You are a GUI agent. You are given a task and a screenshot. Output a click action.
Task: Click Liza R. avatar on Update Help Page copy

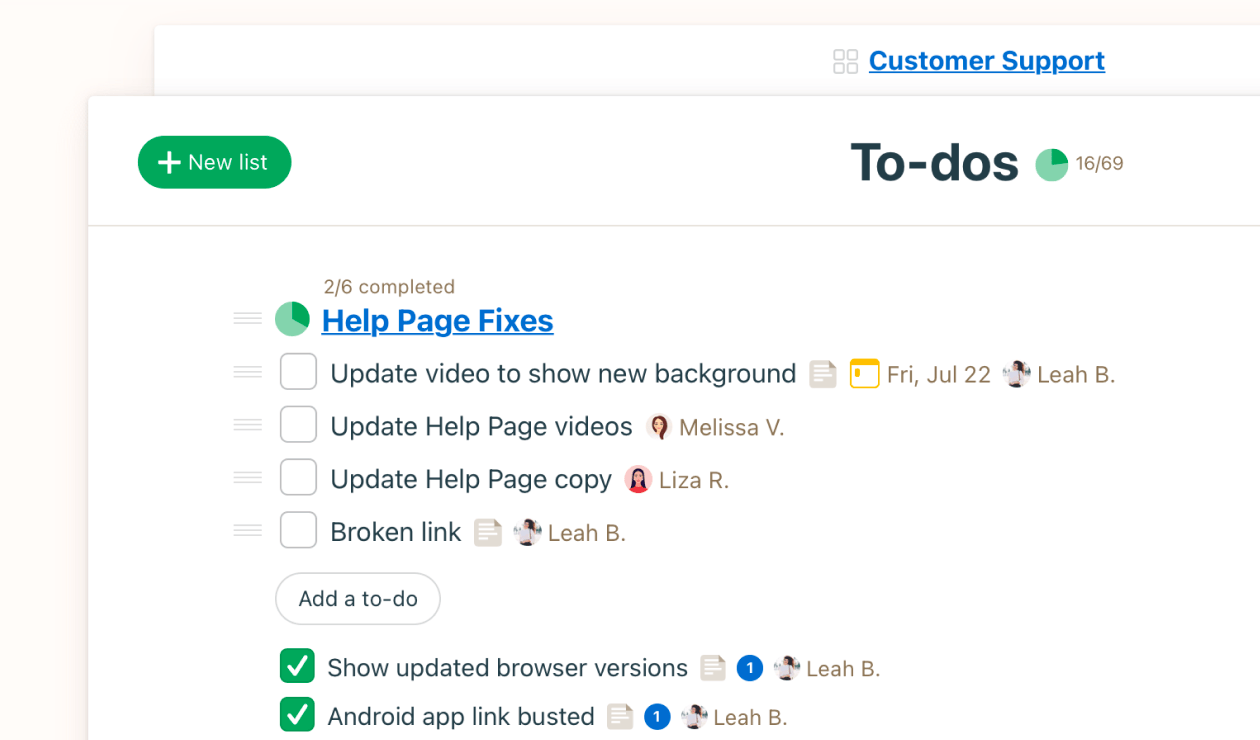(x=638, y=480)
